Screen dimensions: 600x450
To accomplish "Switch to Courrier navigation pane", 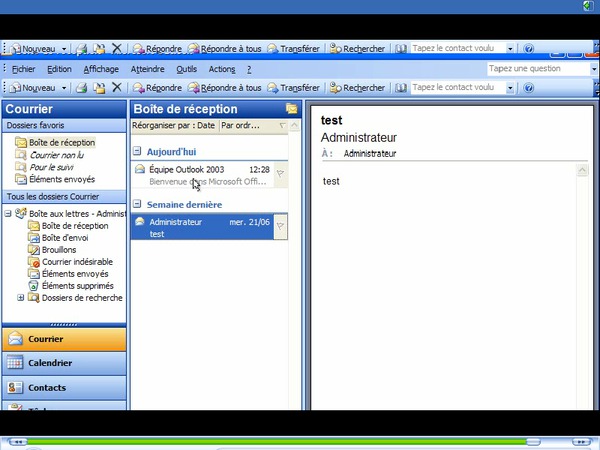I will point(64,339).
